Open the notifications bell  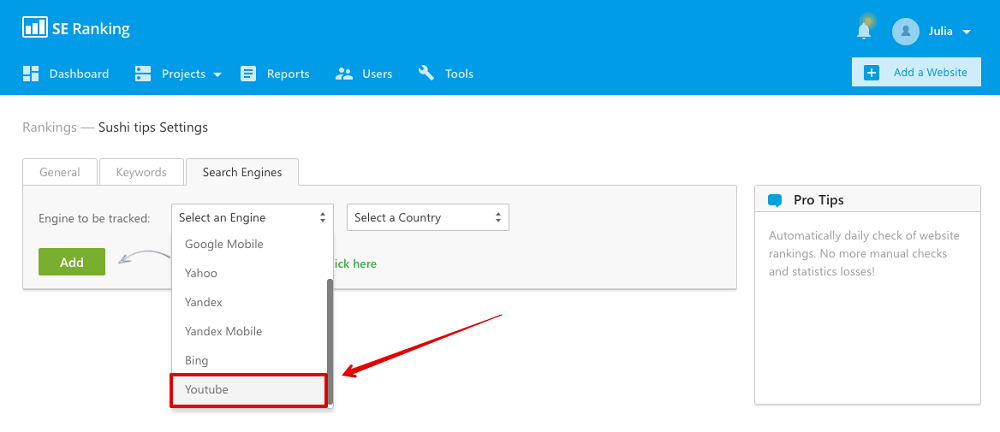[864, 31]
